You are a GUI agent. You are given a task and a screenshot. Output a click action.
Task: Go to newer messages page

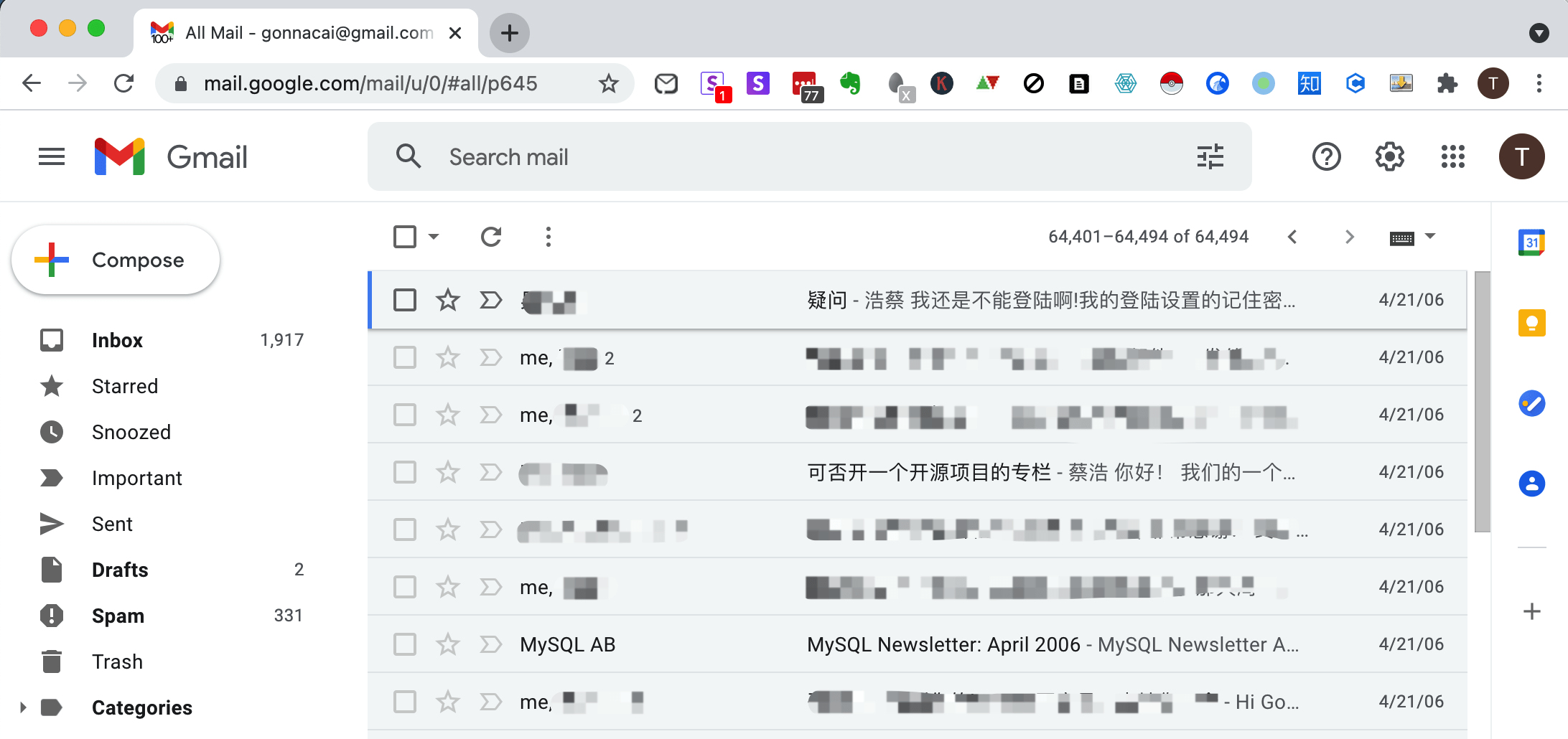coord(1292,237)
